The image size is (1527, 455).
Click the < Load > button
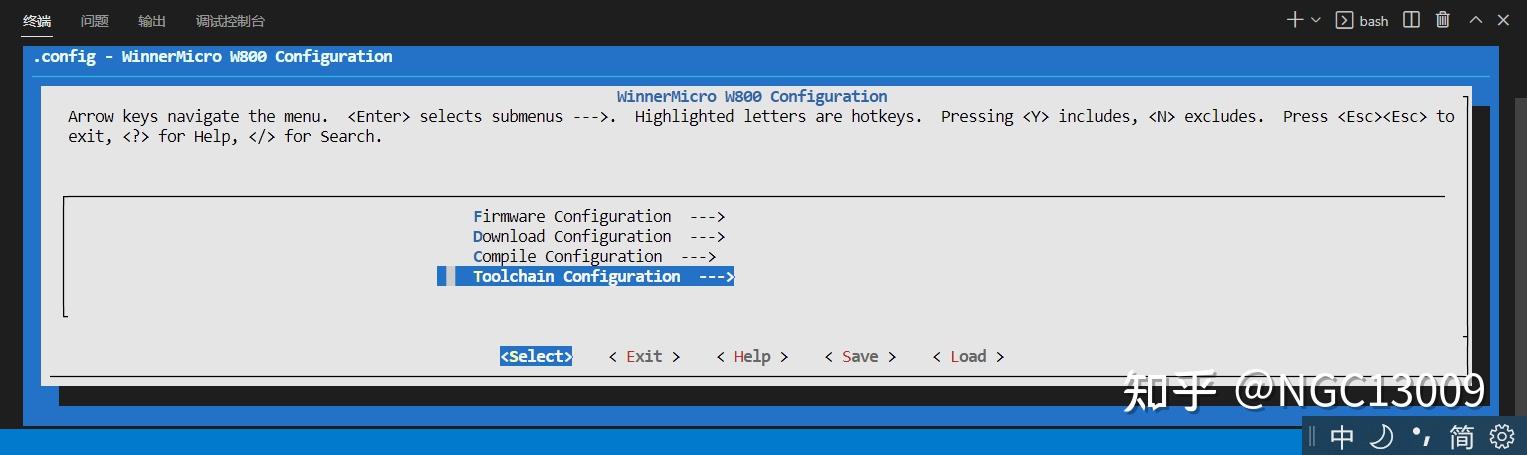pyautogui.click(x=968, y=356)
